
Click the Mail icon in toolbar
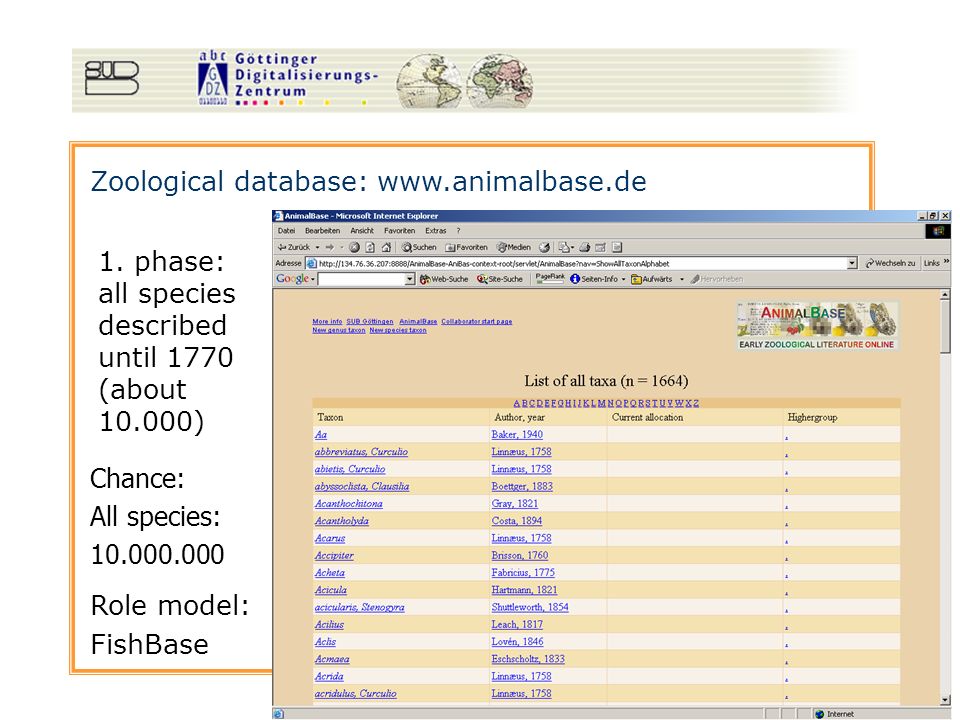coord(564,247)
